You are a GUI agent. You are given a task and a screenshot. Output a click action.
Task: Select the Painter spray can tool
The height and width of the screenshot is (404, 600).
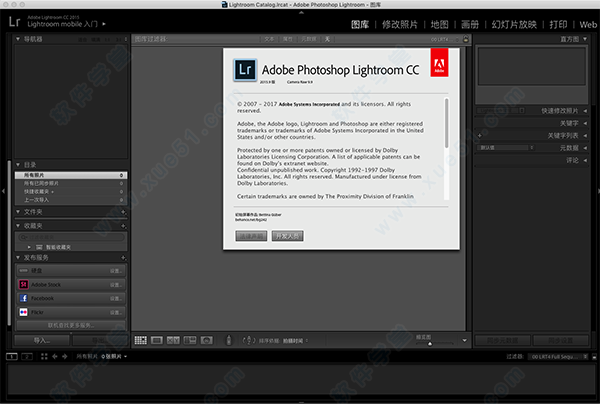pos(229,340)
